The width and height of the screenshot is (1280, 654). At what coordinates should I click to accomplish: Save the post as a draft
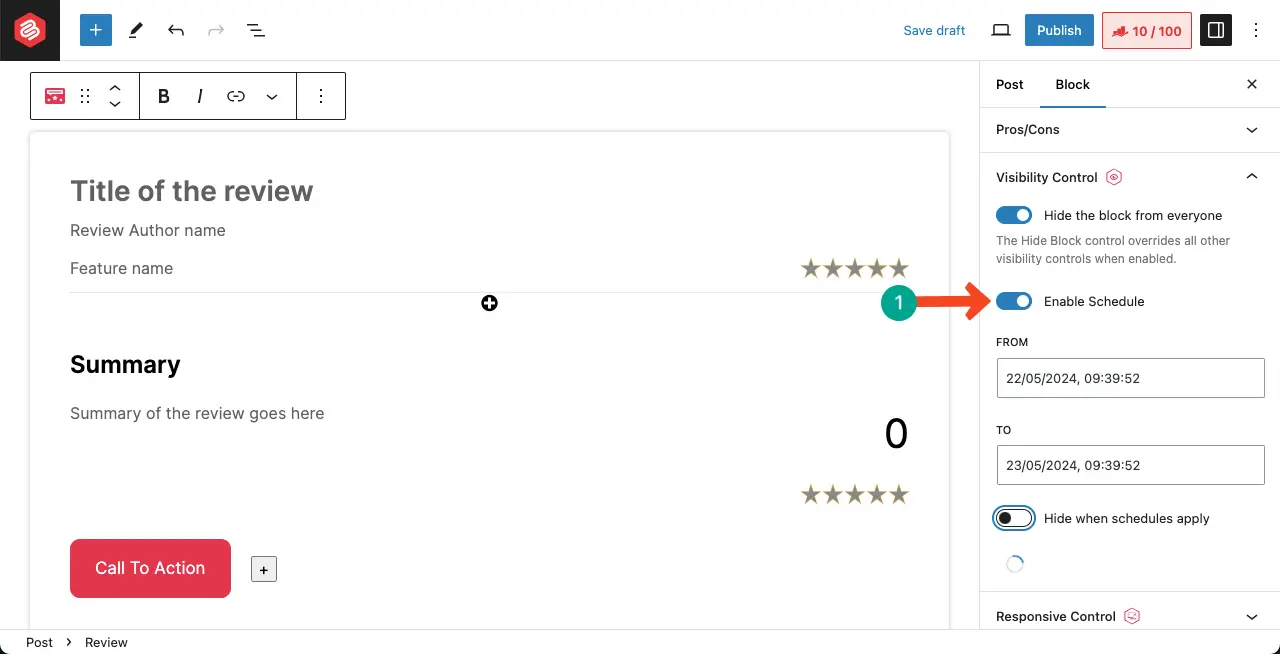click(x=933, y=30)
